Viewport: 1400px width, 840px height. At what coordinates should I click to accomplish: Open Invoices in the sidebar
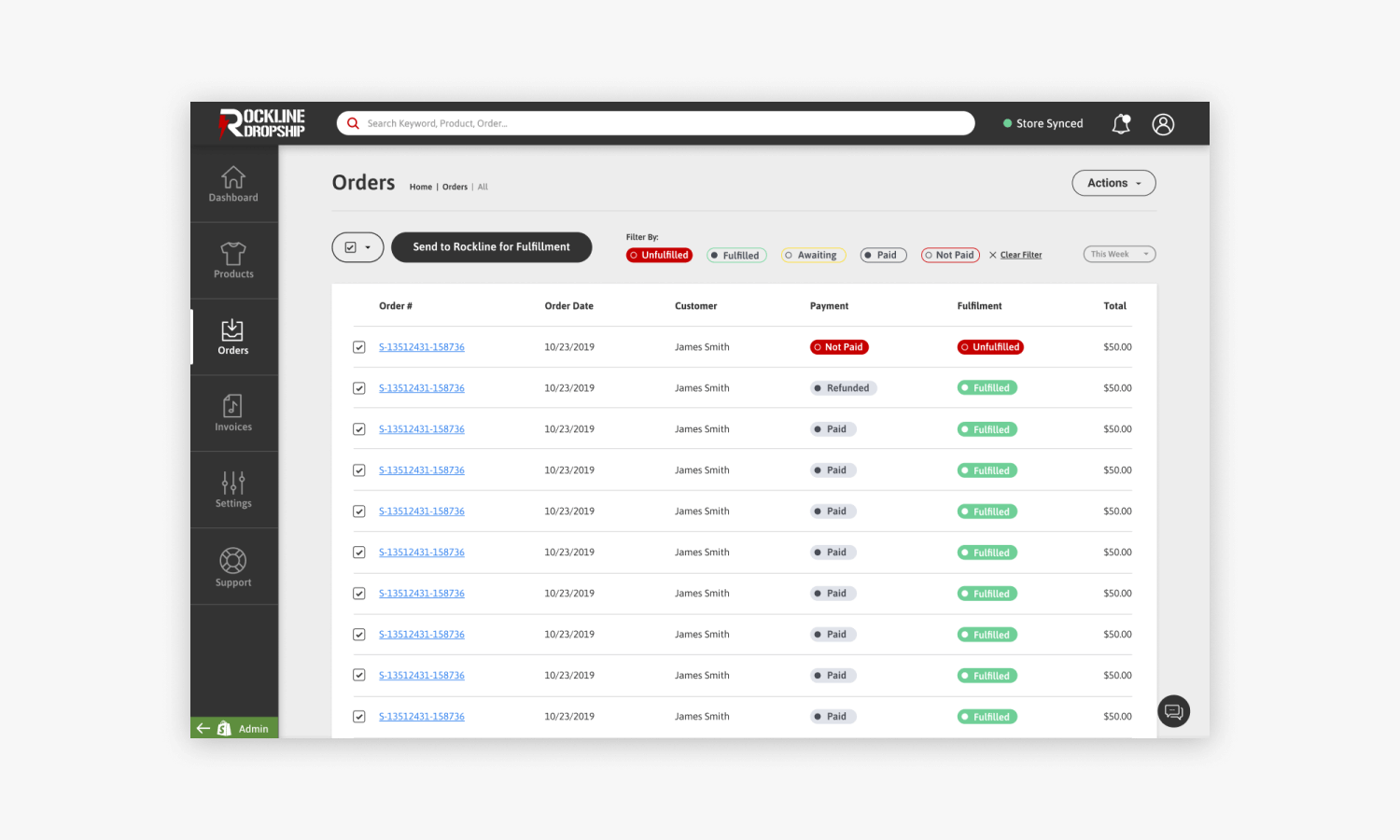click(233, 413)
